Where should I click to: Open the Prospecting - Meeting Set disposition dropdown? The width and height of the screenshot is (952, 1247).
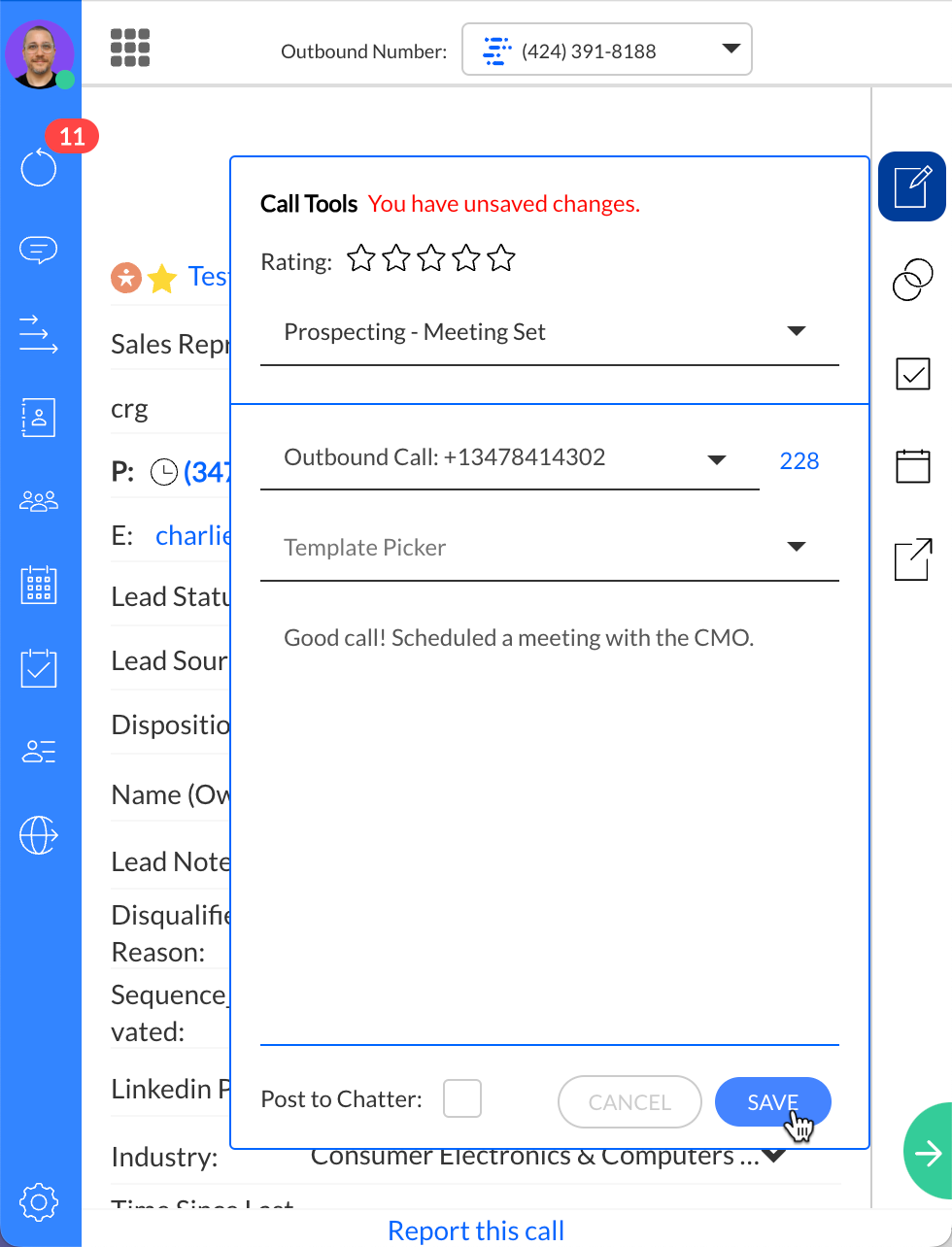[549, 332]
